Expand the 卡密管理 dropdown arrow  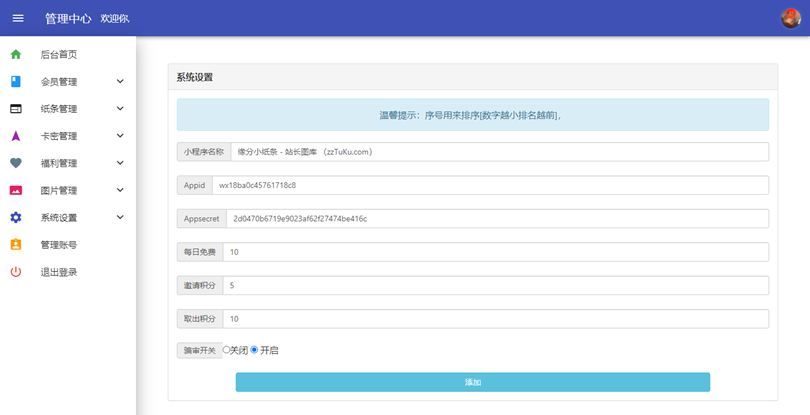(120, 136)
